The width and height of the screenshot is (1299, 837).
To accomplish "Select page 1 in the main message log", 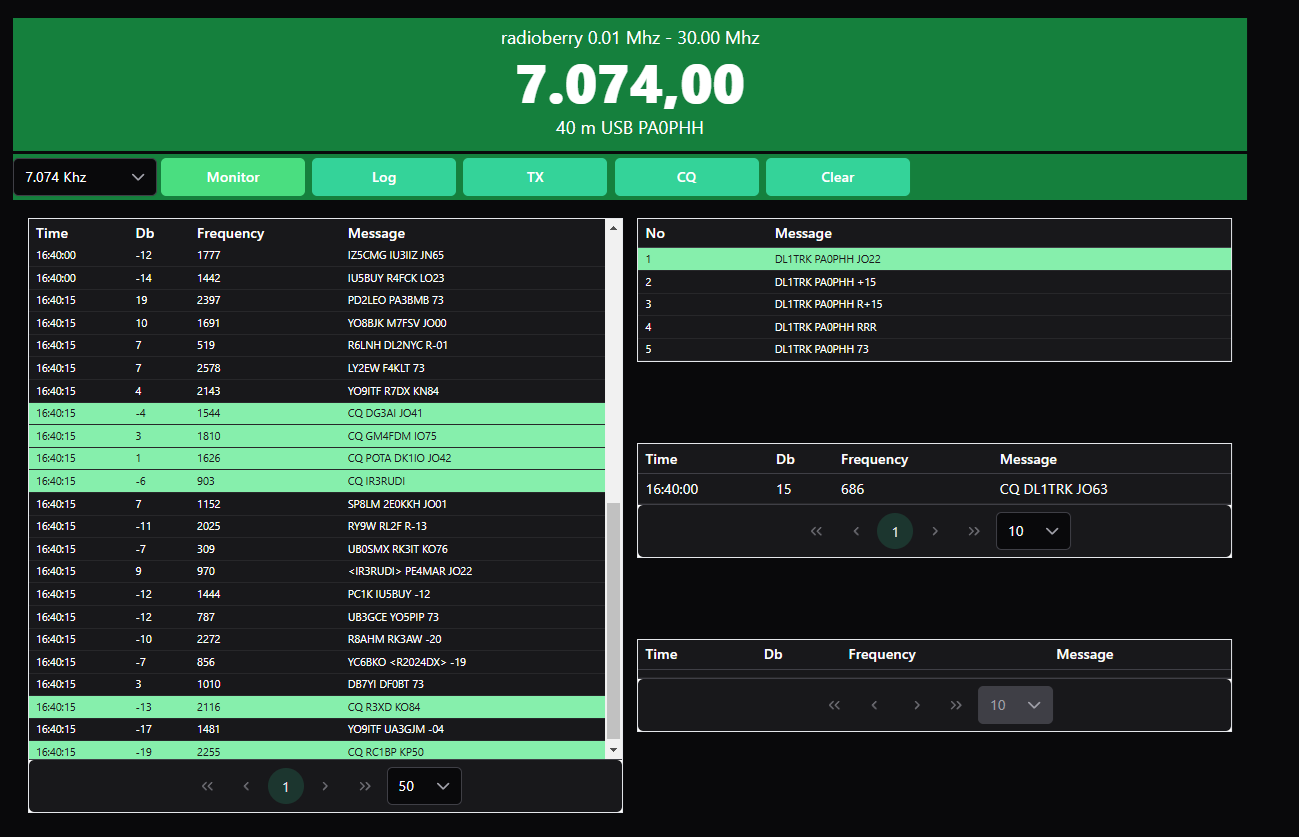I will pyautogui.click(x=285, y=786).
